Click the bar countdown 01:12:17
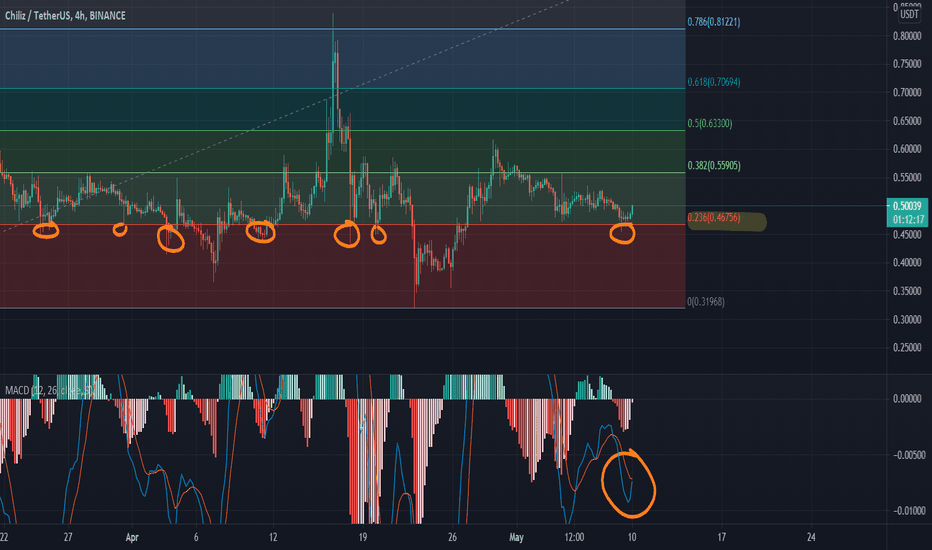The image size is (932, 550). [907, 219]
